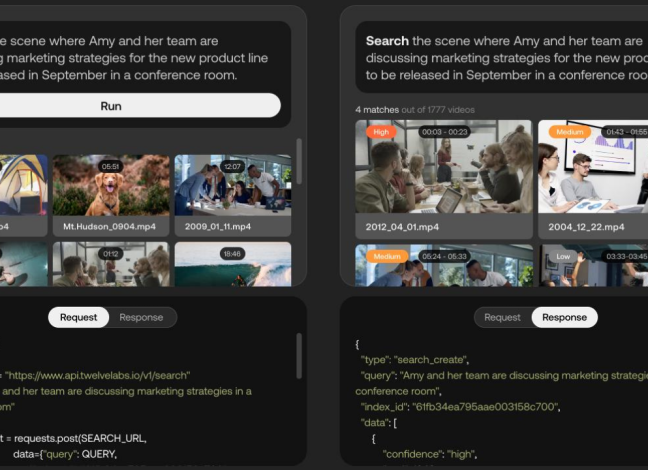The image size is (648, 470).
Task: Click the requests.post(SEARCH_URL, code line
Action: click(74, 438)
